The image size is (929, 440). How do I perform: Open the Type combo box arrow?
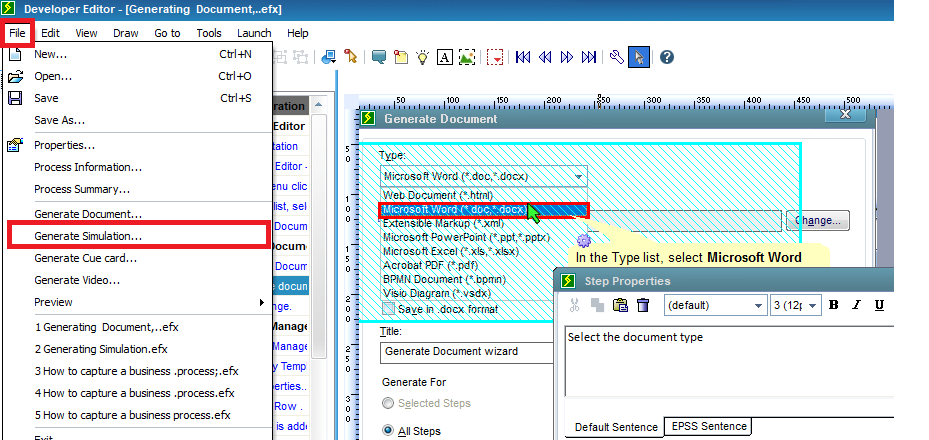(x=579, y=176)
